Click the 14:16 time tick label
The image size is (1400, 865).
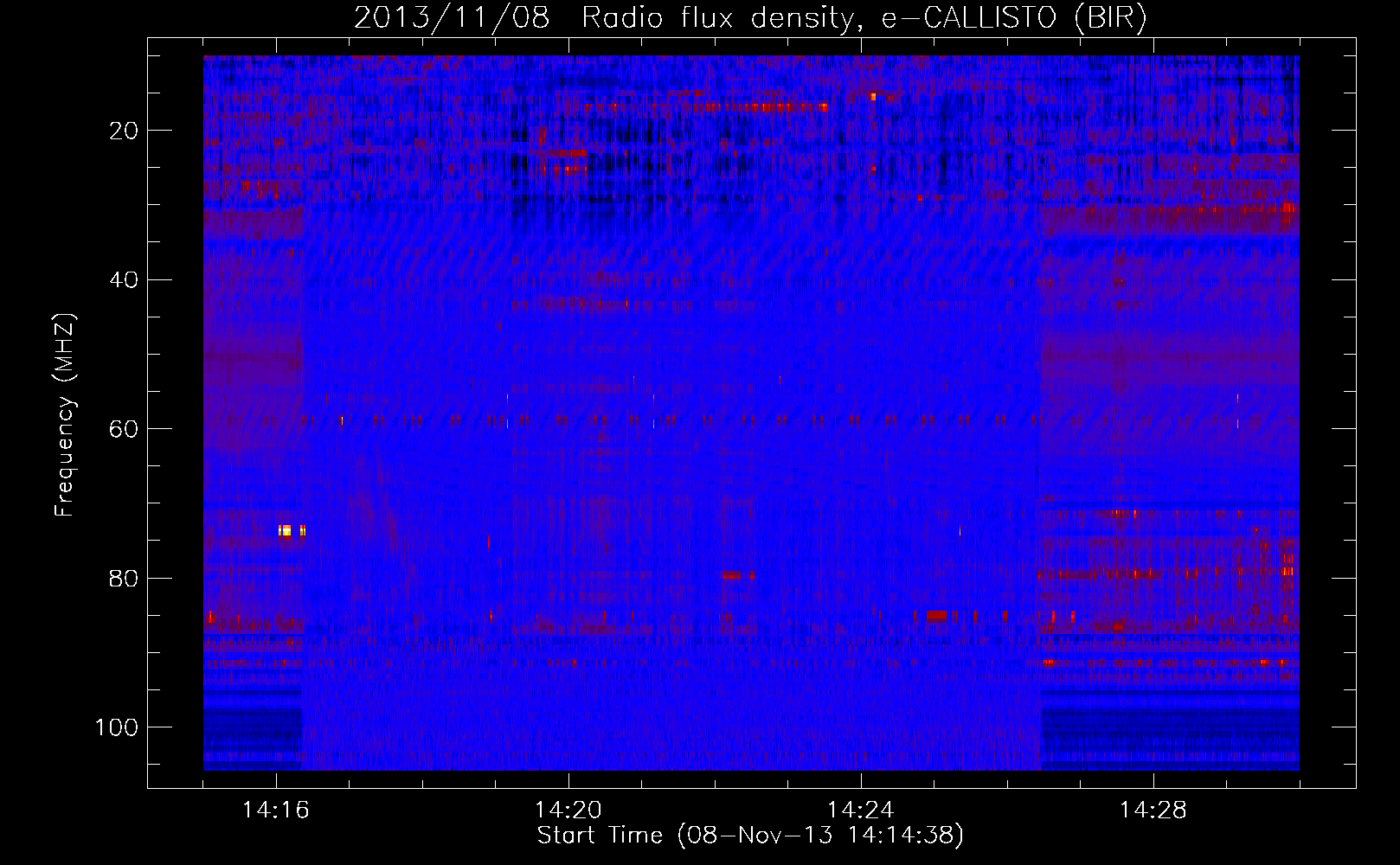pyautogui.click(x=276, y=811)
